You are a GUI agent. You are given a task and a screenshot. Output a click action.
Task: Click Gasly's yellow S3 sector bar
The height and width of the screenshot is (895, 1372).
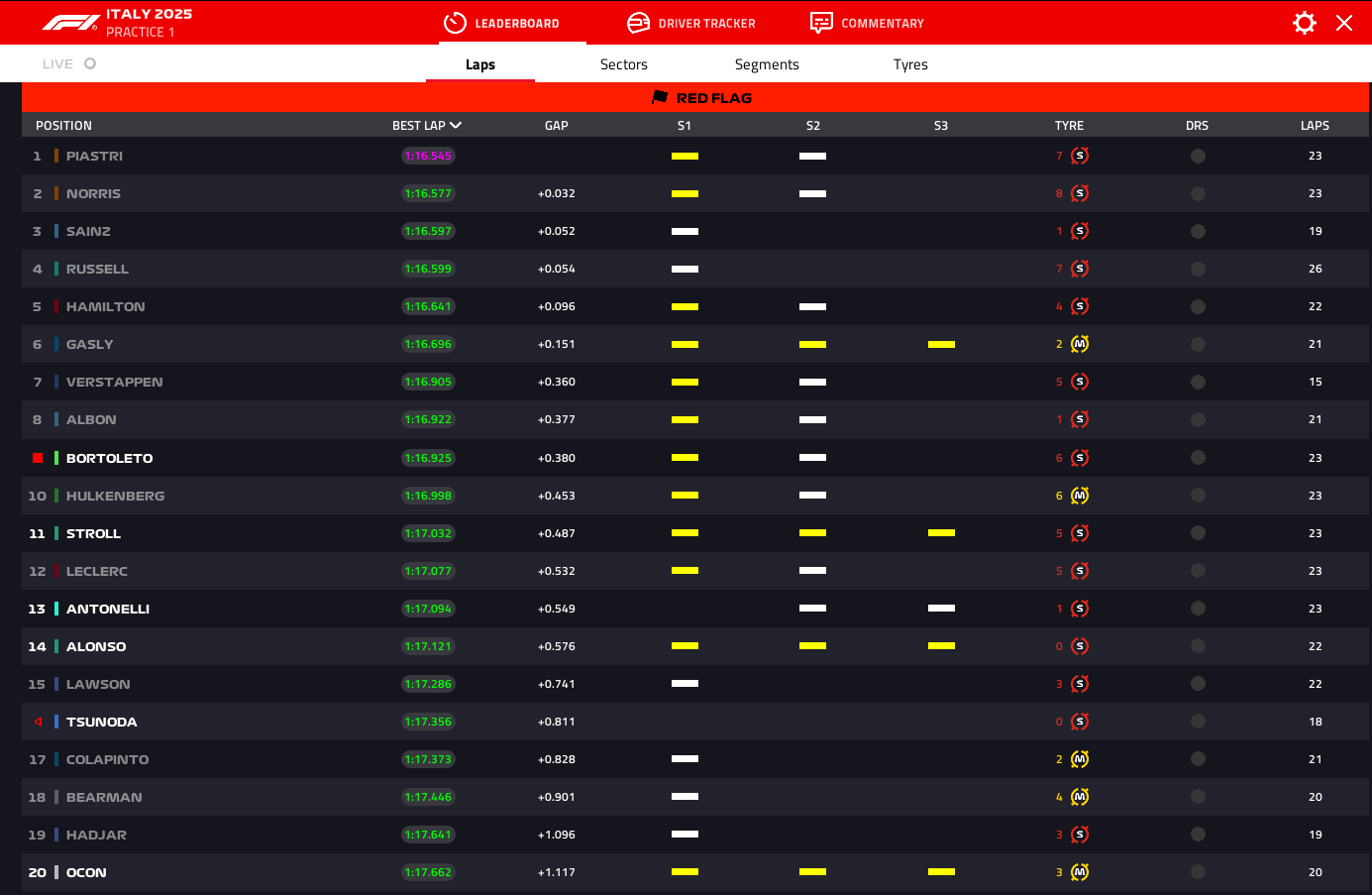[x=941, y=344]
